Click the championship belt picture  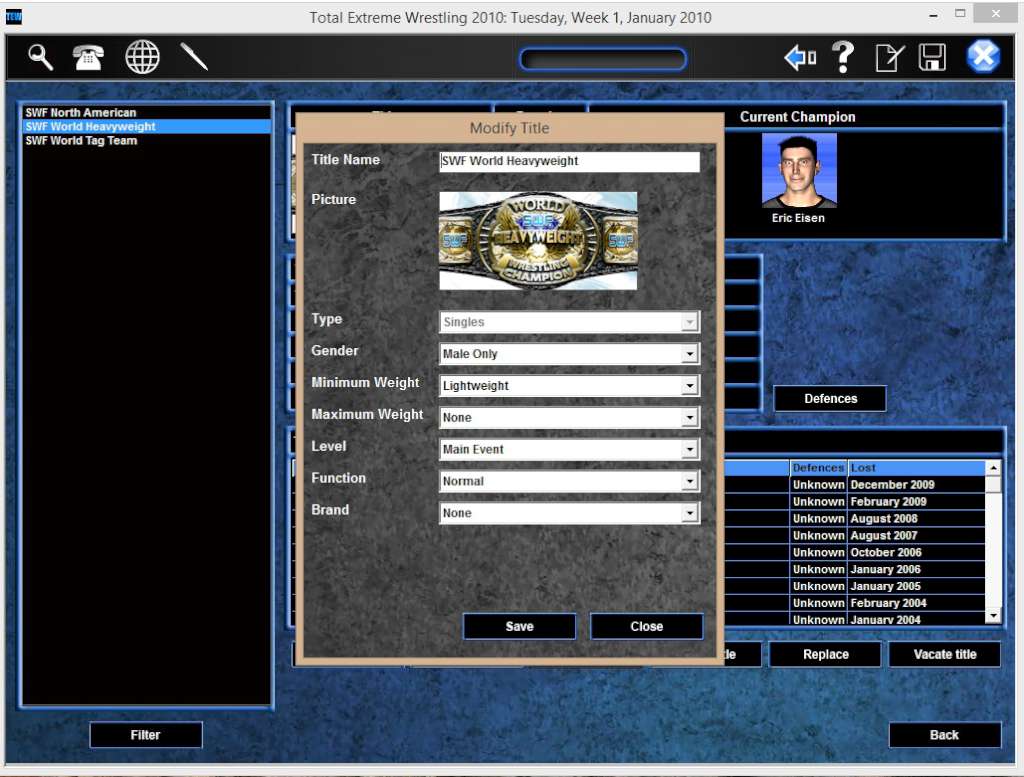[537, 240]
